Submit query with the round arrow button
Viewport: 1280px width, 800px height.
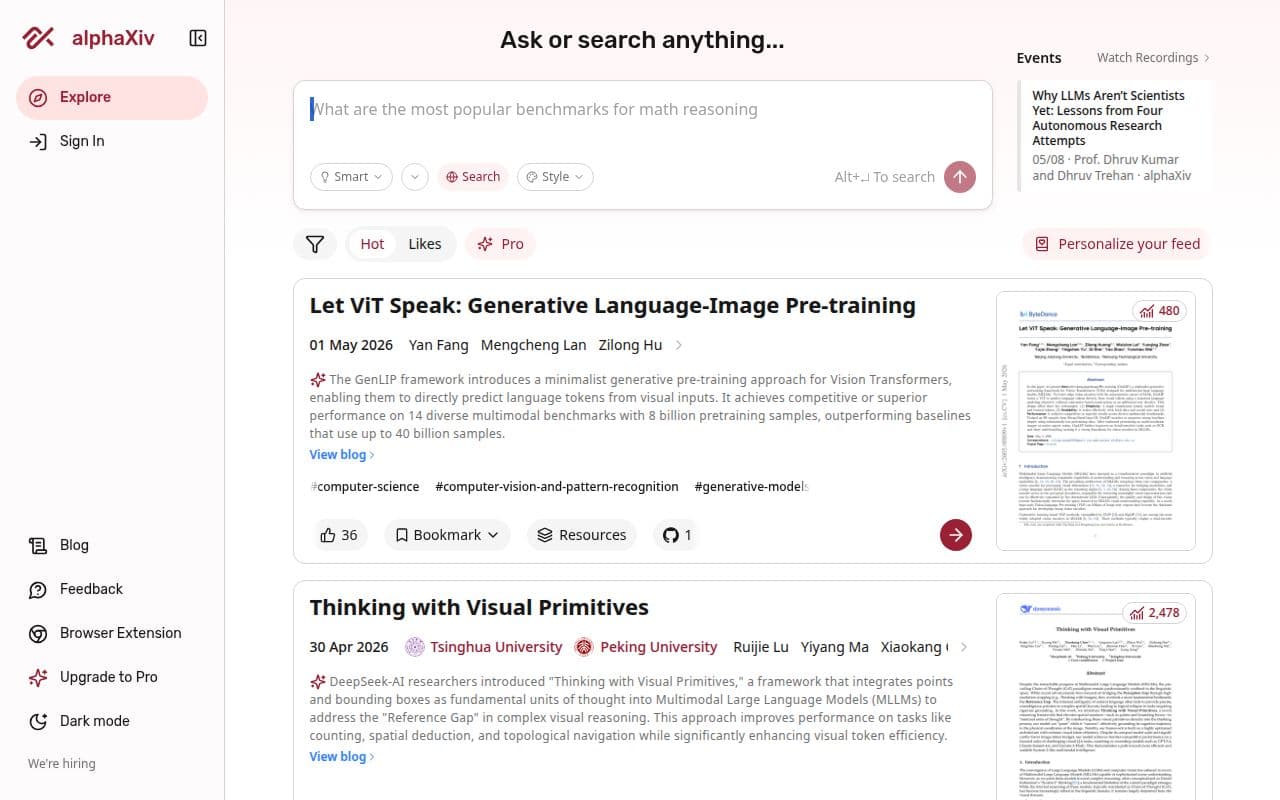[960, 177]
